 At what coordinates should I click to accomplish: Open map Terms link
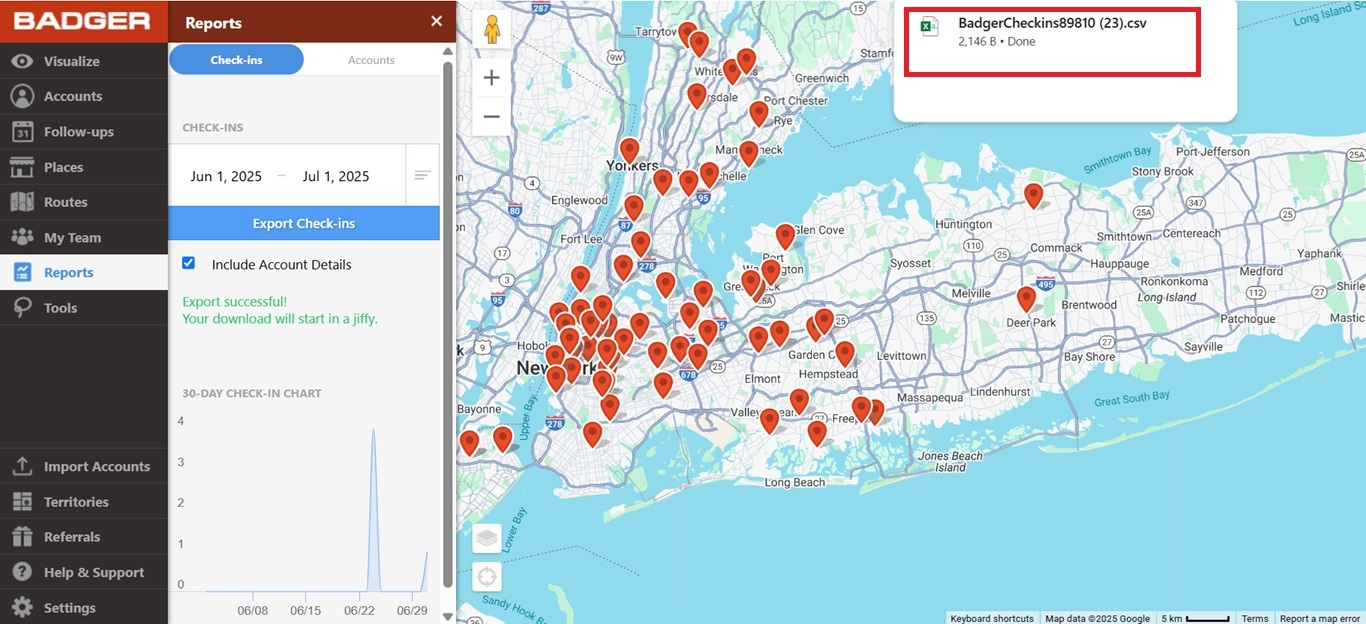click(x=1255, y=618)
